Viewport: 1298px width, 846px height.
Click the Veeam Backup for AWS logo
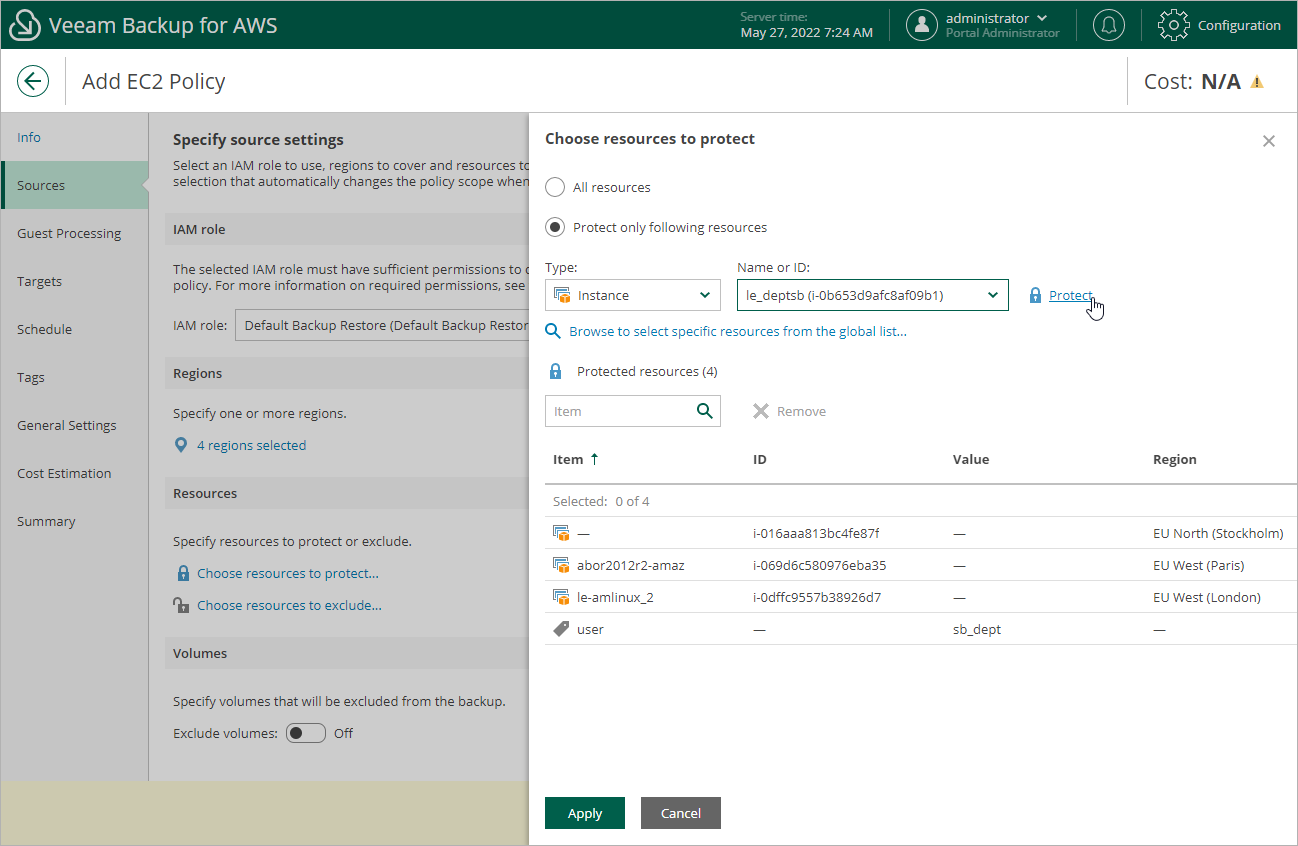[24, 25]
